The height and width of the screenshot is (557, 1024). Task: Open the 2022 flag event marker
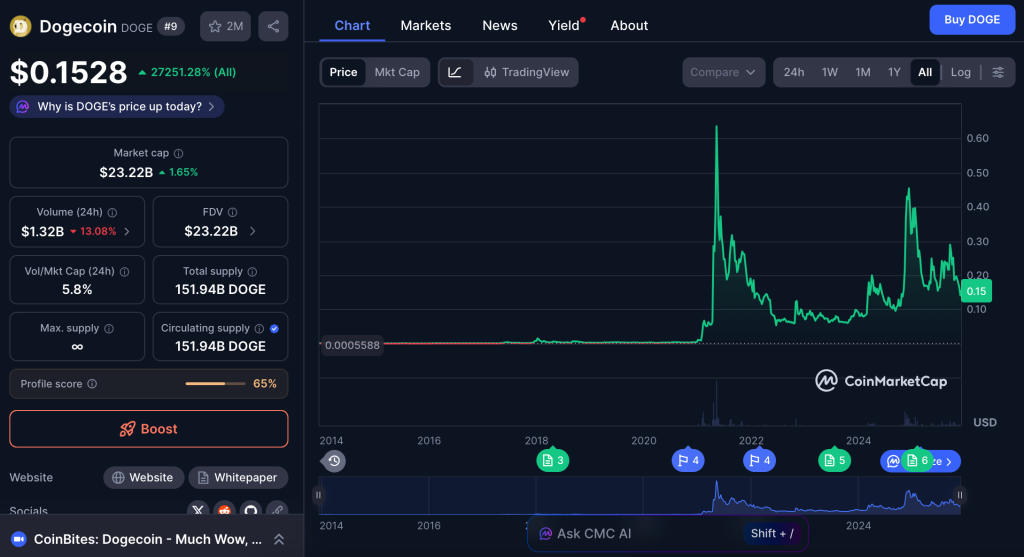[x=759, y=460]
